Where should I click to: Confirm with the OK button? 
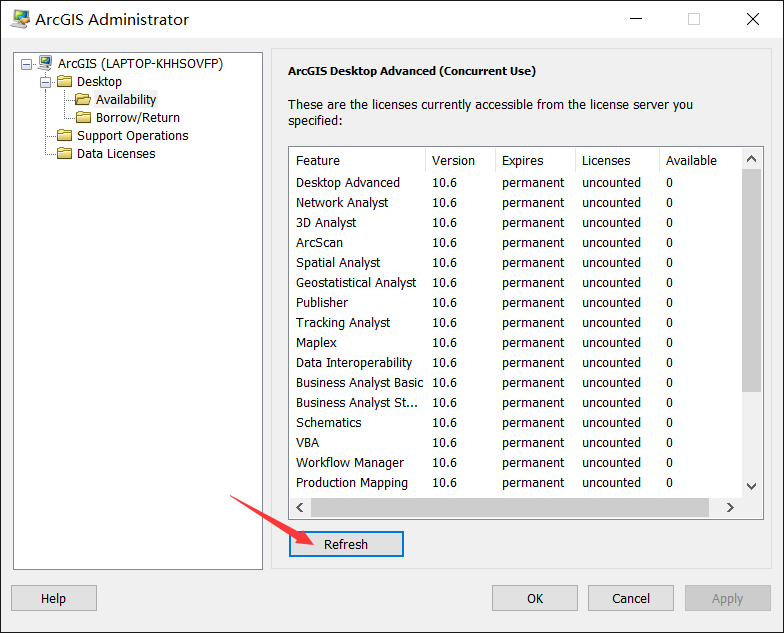click(x=534, y=598)
